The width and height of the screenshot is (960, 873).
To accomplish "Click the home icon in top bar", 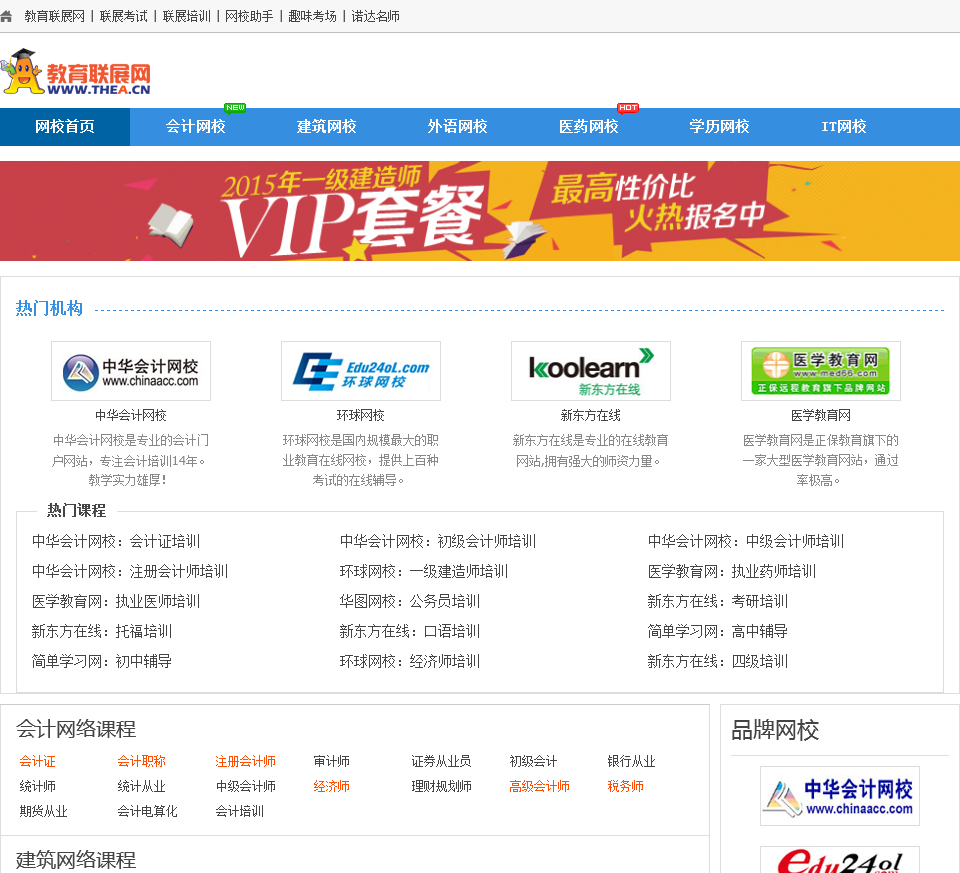I will [x=6, y=17].
